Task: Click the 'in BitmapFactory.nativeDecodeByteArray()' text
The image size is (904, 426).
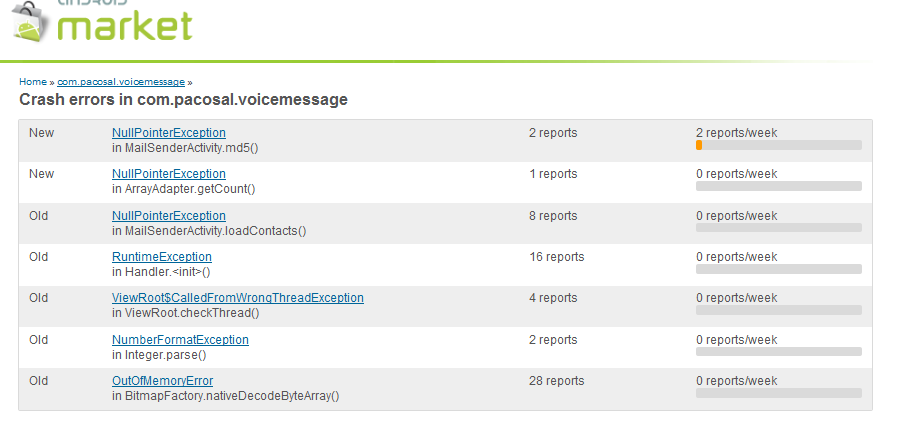Action: (x=225, y=396)
